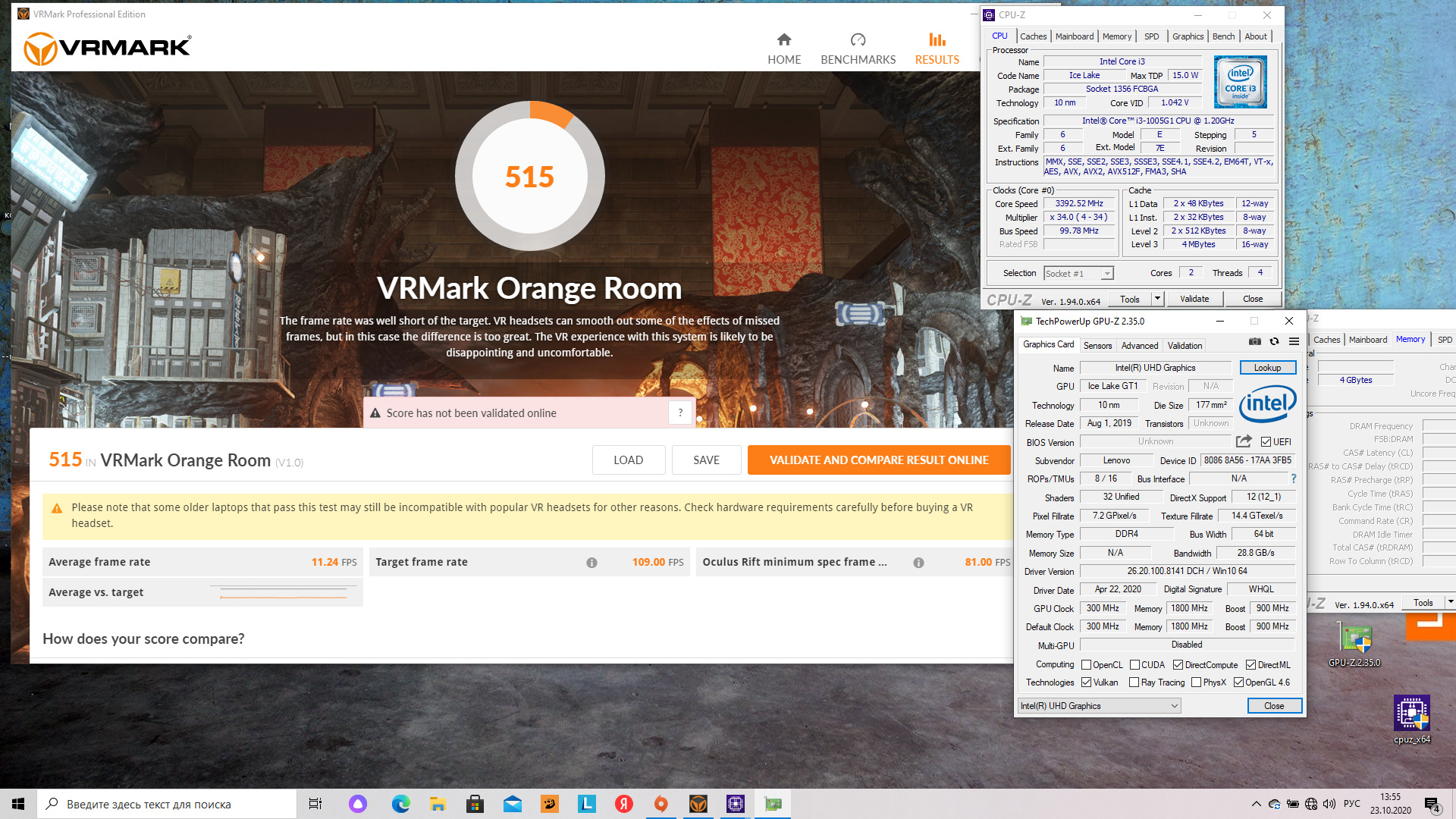Toggle the OpenCL checkbox

[1086, 665]
